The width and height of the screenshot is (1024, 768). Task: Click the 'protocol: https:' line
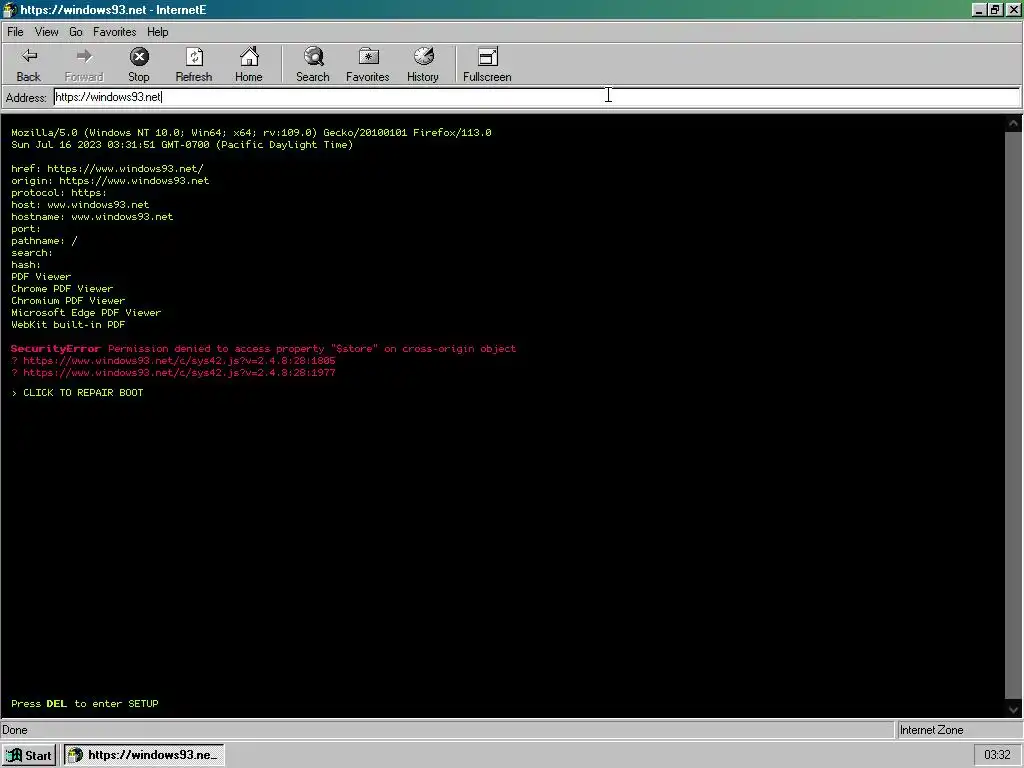pyautogui.click(x=59, y=193)
